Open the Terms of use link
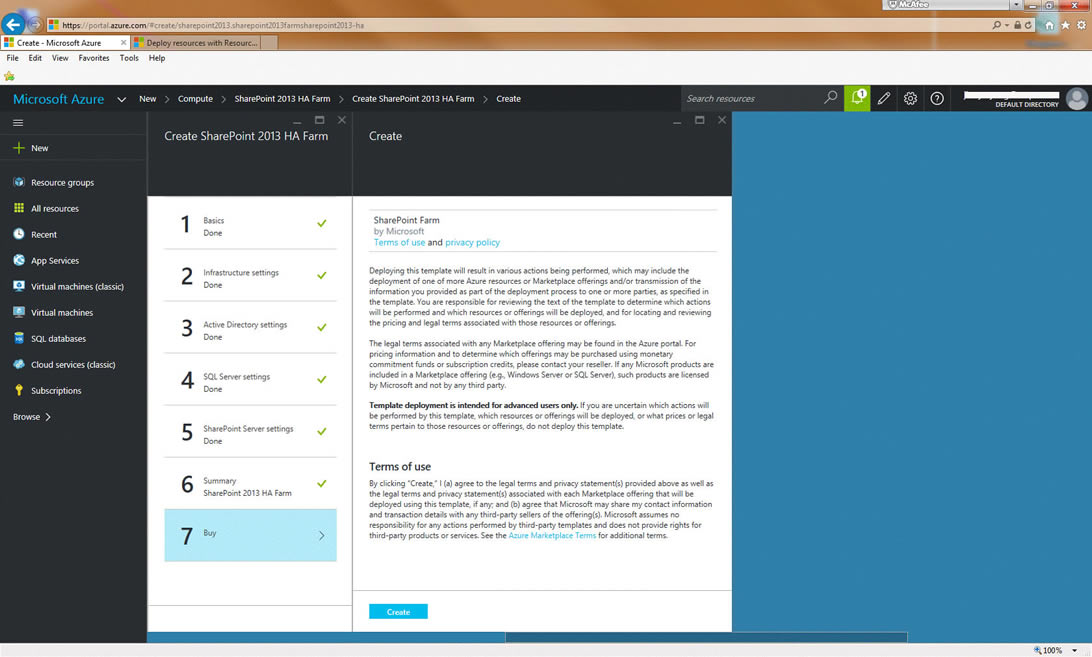This screenshot has height=657, width=1092. tap(399, 242)
